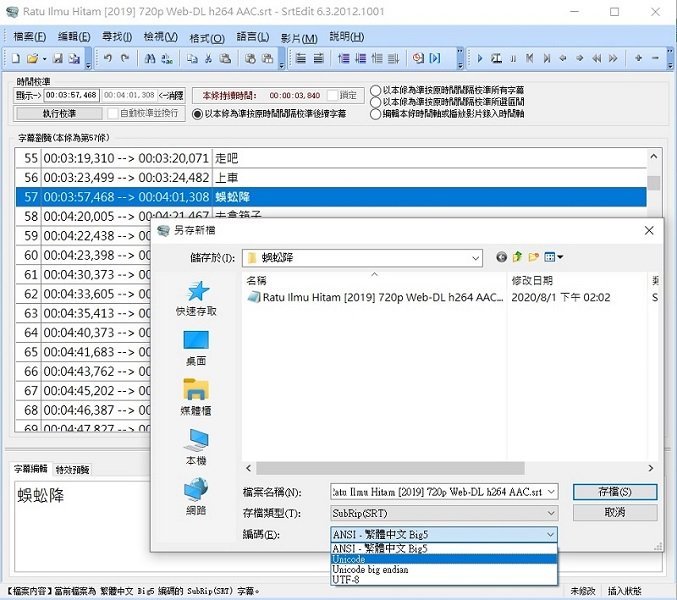Toggle 自動校準並換行 checkbox

point(113,114)
